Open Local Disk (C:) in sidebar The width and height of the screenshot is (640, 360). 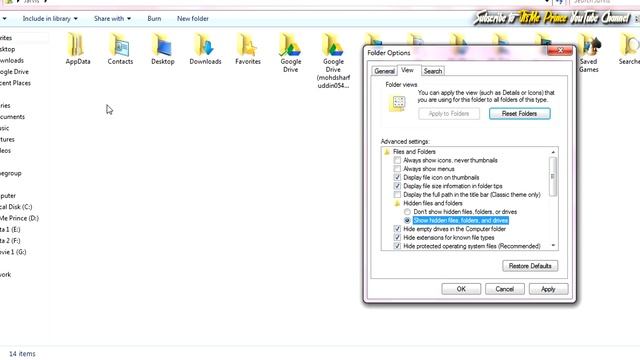pyautogui.click(x=16, y=207)
